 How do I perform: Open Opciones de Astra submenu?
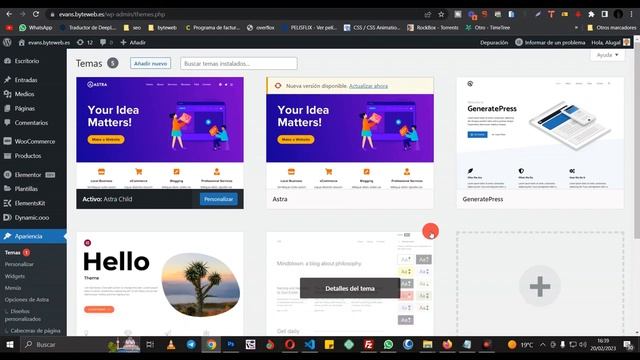[x=27, y=300]
